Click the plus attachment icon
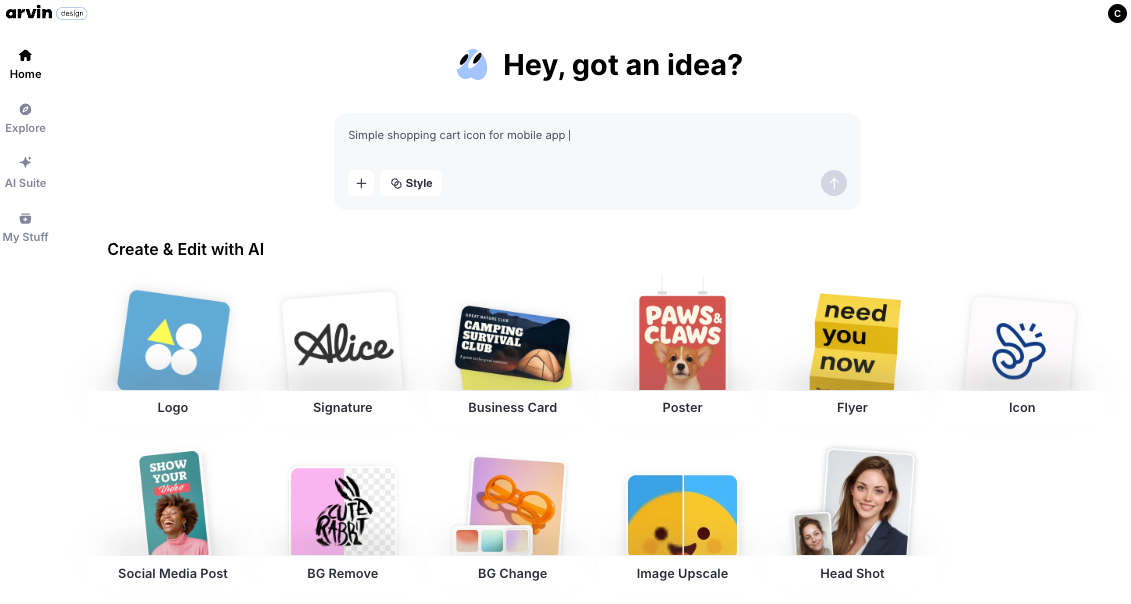The height and width of the screenshot is (604, 1131). tap(361, 183)
